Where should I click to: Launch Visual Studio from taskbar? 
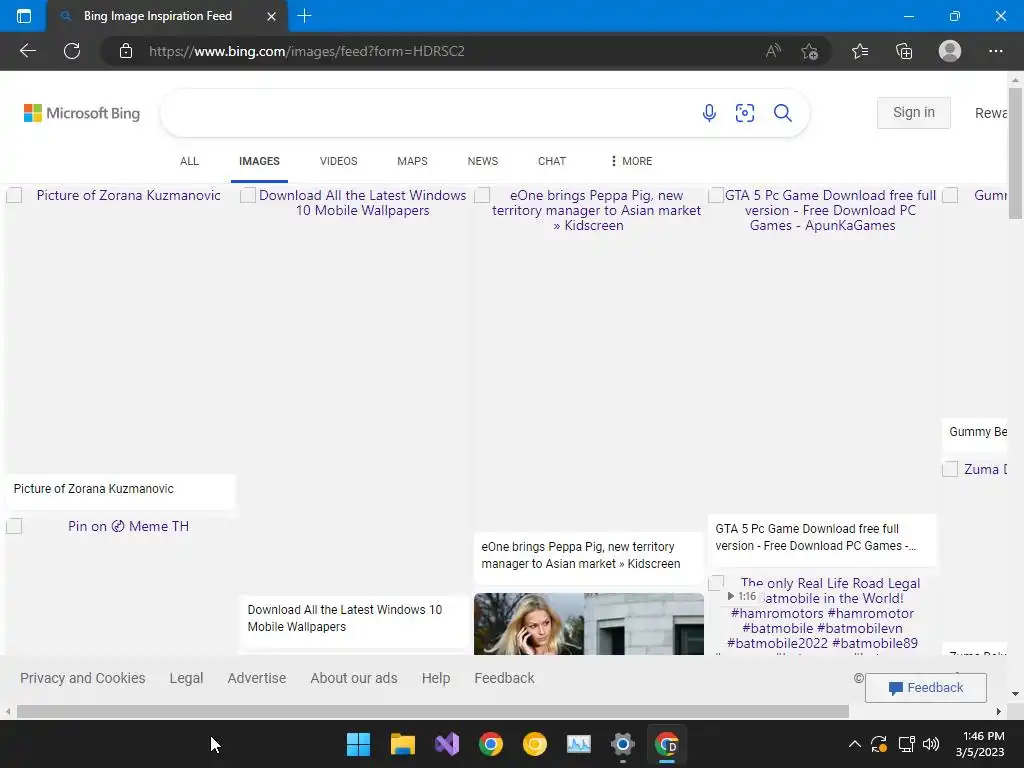coord(447,744)
